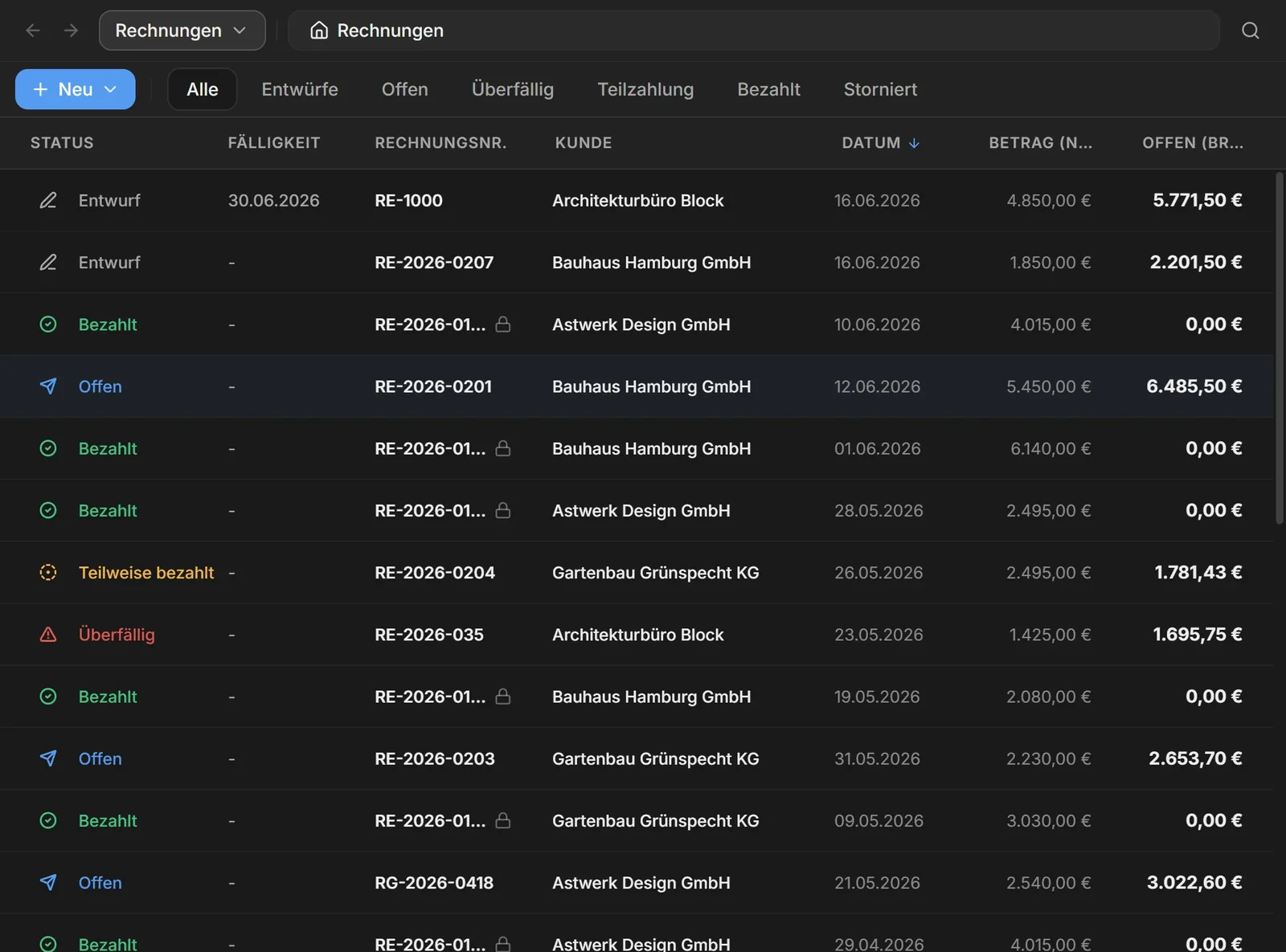
Task: Switch to the Entwürfe tab
Action: coord(300,89)
